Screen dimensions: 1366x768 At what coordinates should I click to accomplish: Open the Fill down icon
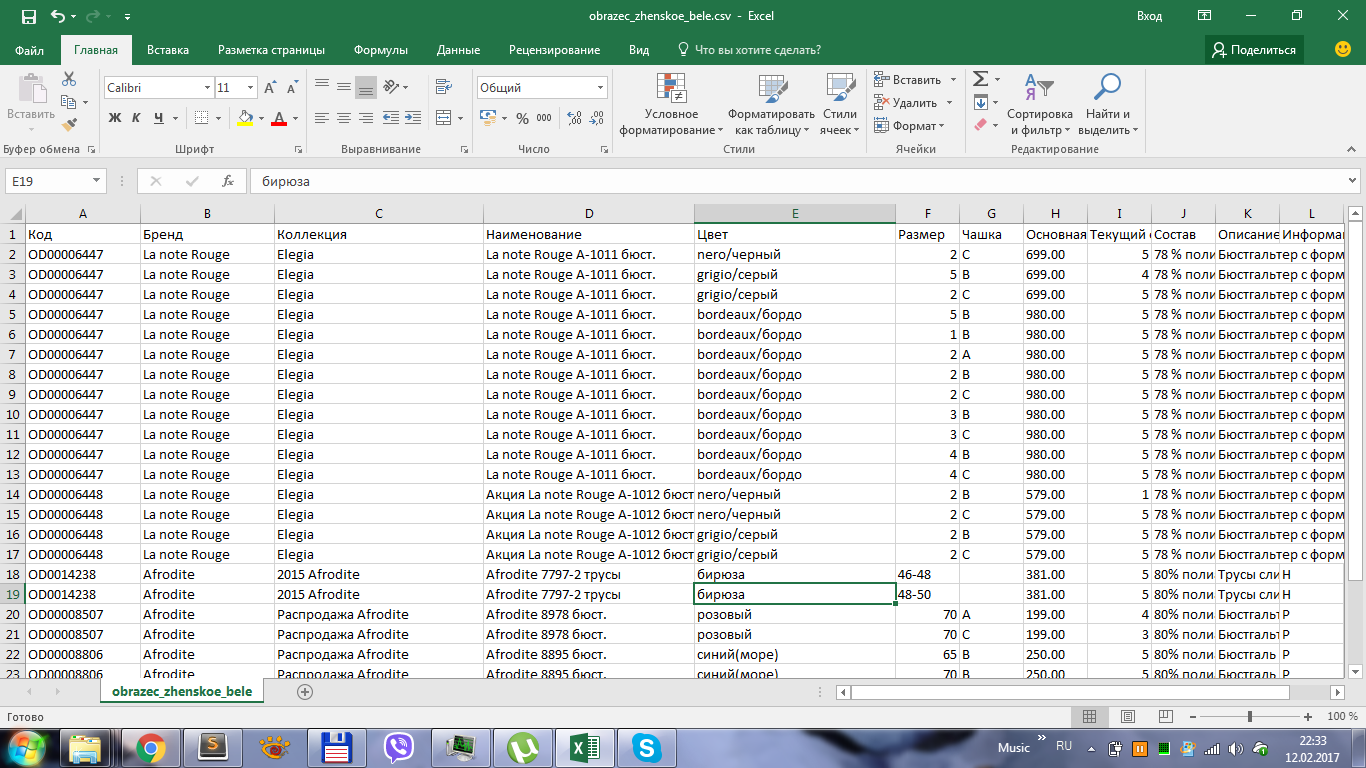click(981, 102)
